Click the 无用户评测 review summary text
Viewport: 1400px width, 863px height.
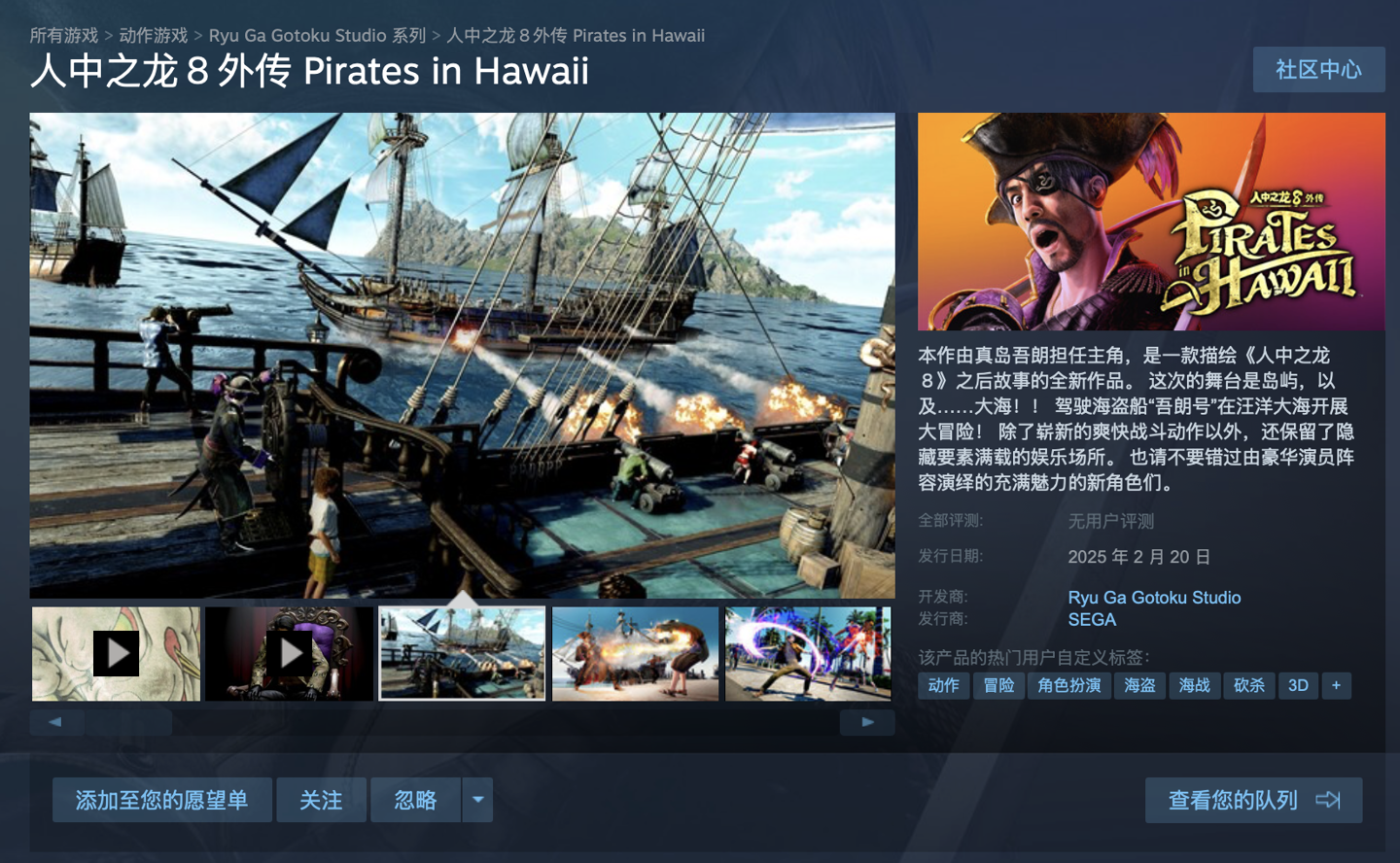[1110, 522]
